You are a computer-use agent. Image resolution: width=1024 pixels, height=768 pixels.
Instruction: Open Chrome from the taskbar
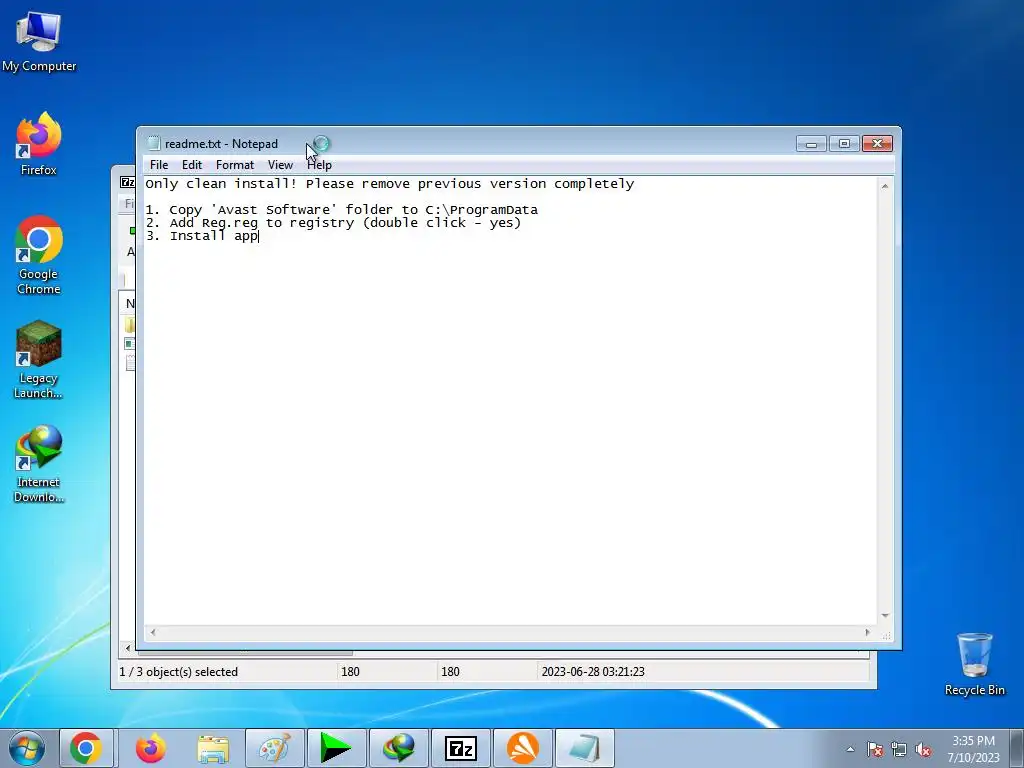(x=86, y=748)
